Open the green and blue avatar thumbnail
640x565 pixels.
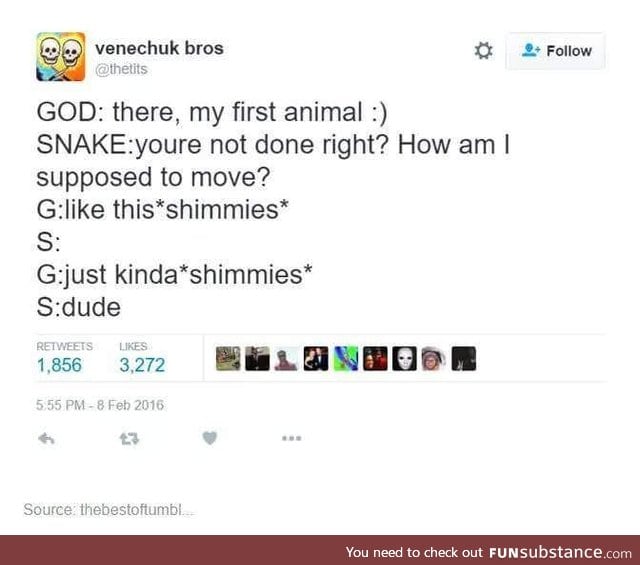(x=346, y=358)
